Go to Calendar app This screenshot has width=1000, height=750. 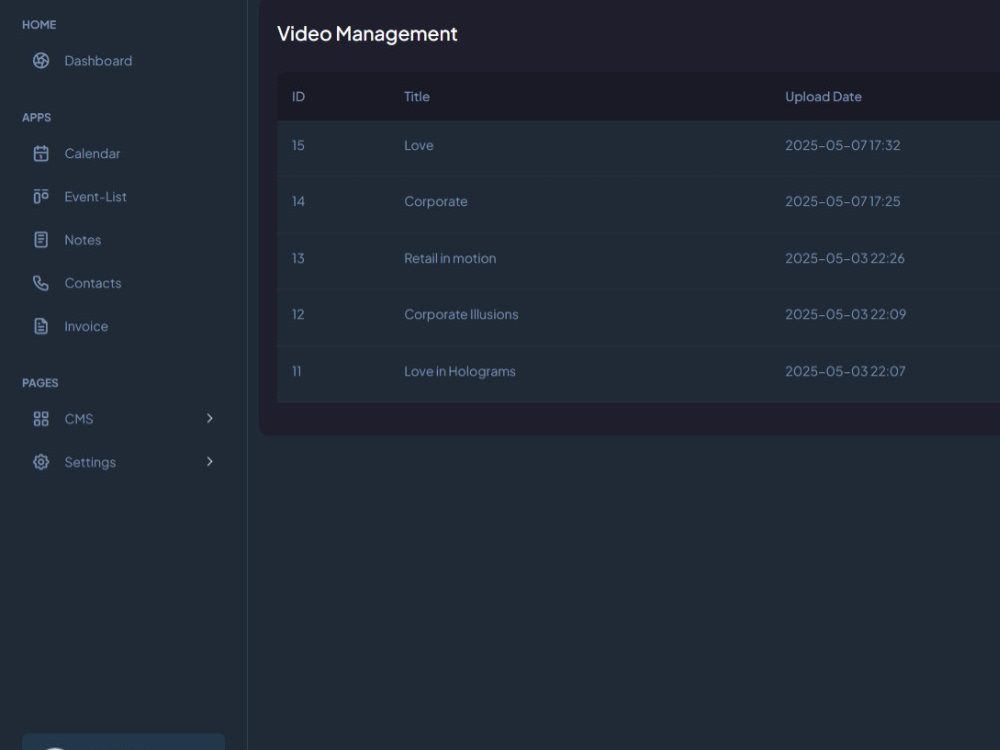pos(92,154)
